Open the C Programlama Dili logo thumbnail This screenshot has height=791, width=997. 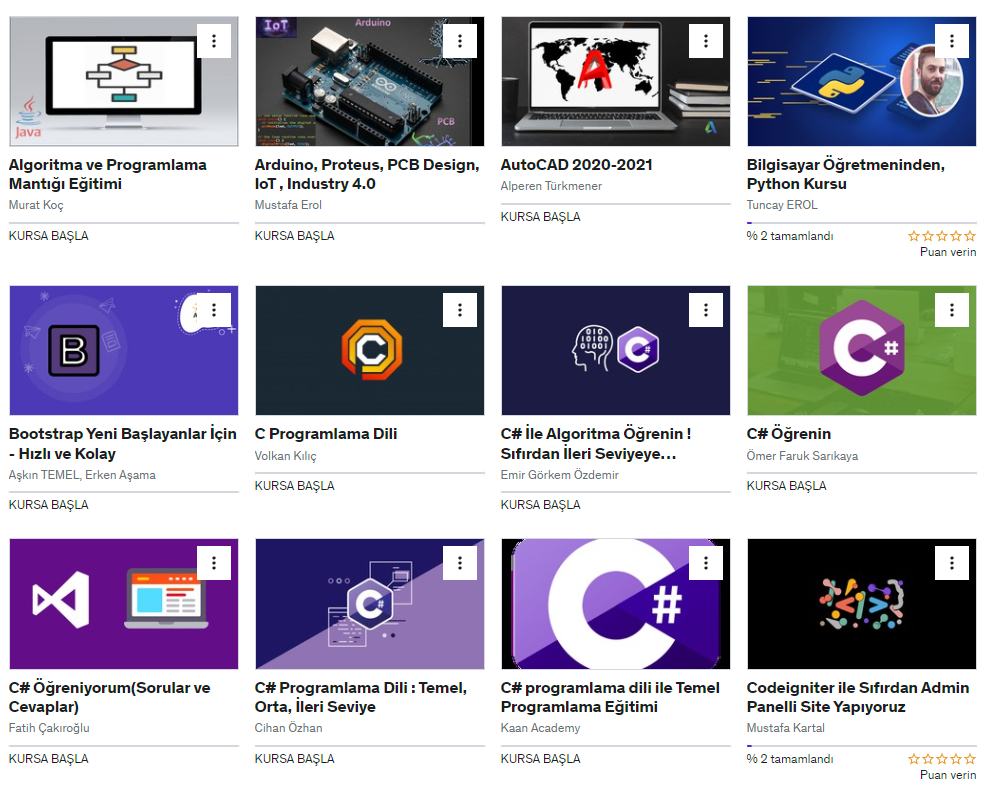pyautogui.click(x=370, y=350)
